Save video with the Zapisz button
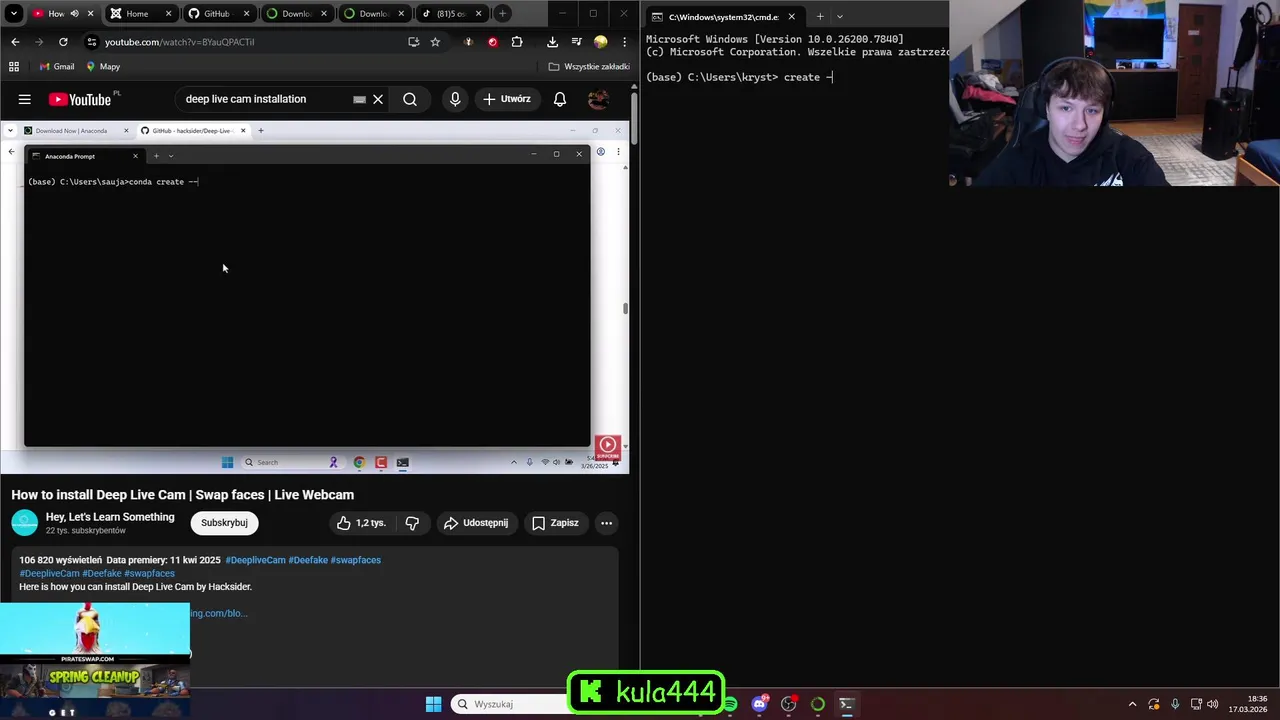Screen dimensions: 1280x720 (555, 523)
